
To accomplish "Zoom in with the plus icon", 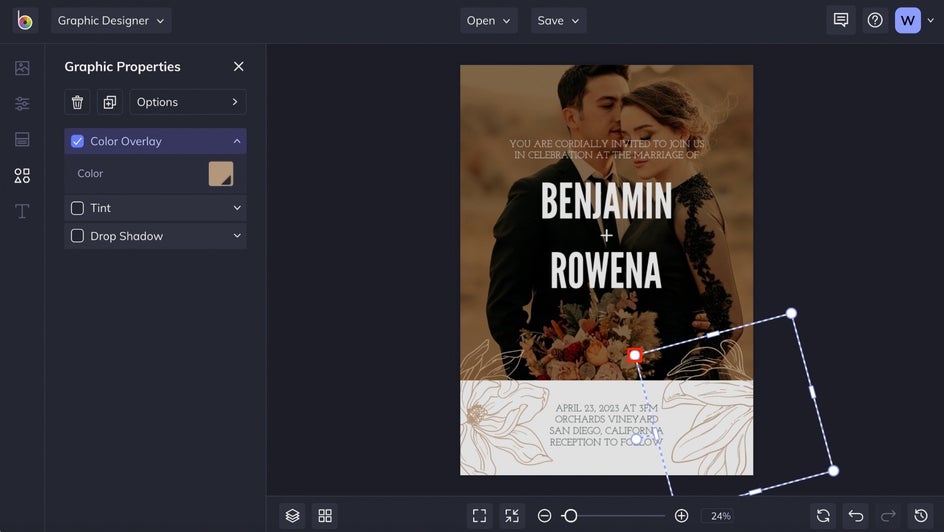I will [x=681, y=516].
